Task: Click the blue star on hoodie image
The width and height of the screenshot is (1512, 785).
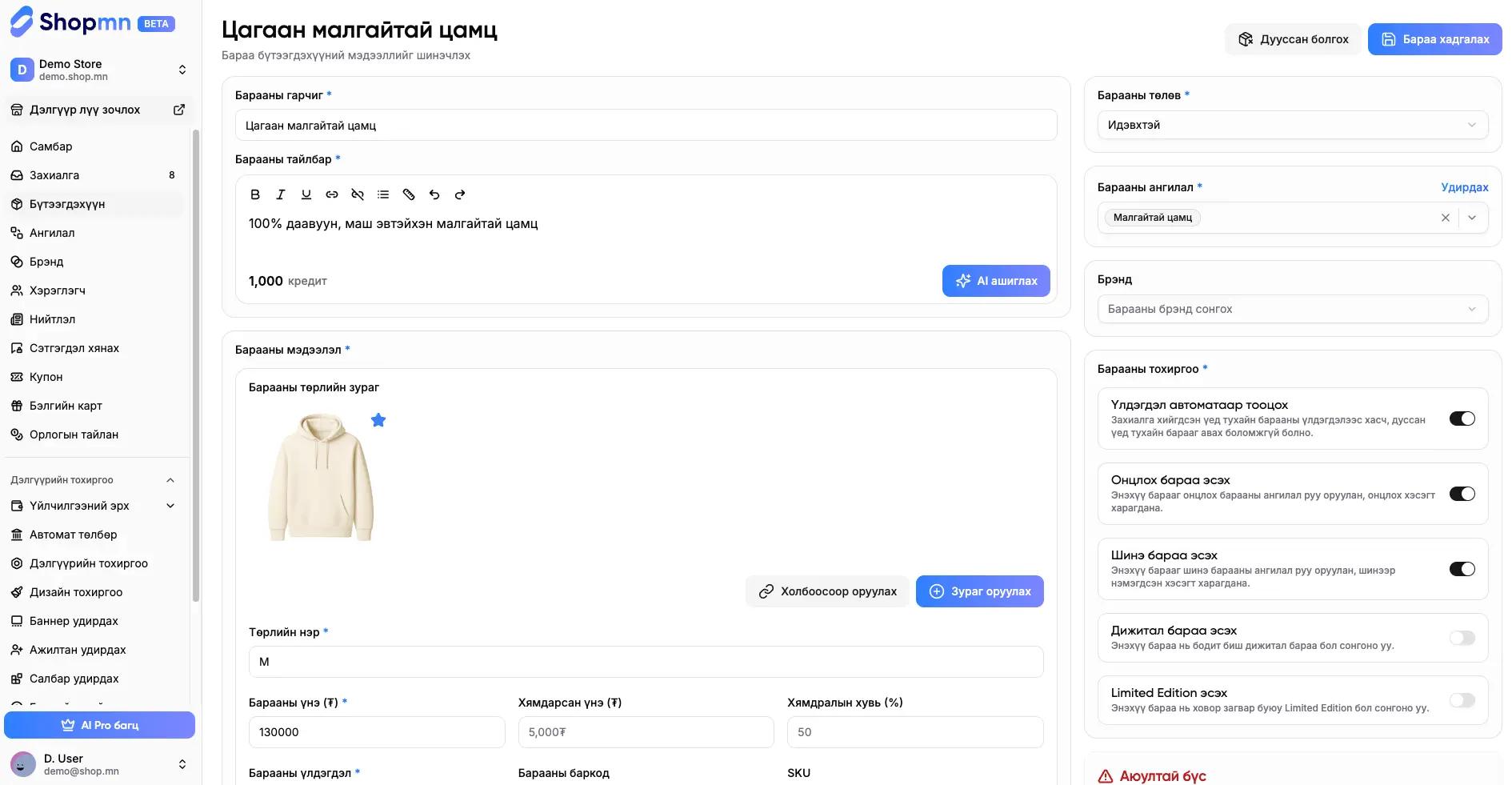Action: pyautogui.click(x=378, y=420)
